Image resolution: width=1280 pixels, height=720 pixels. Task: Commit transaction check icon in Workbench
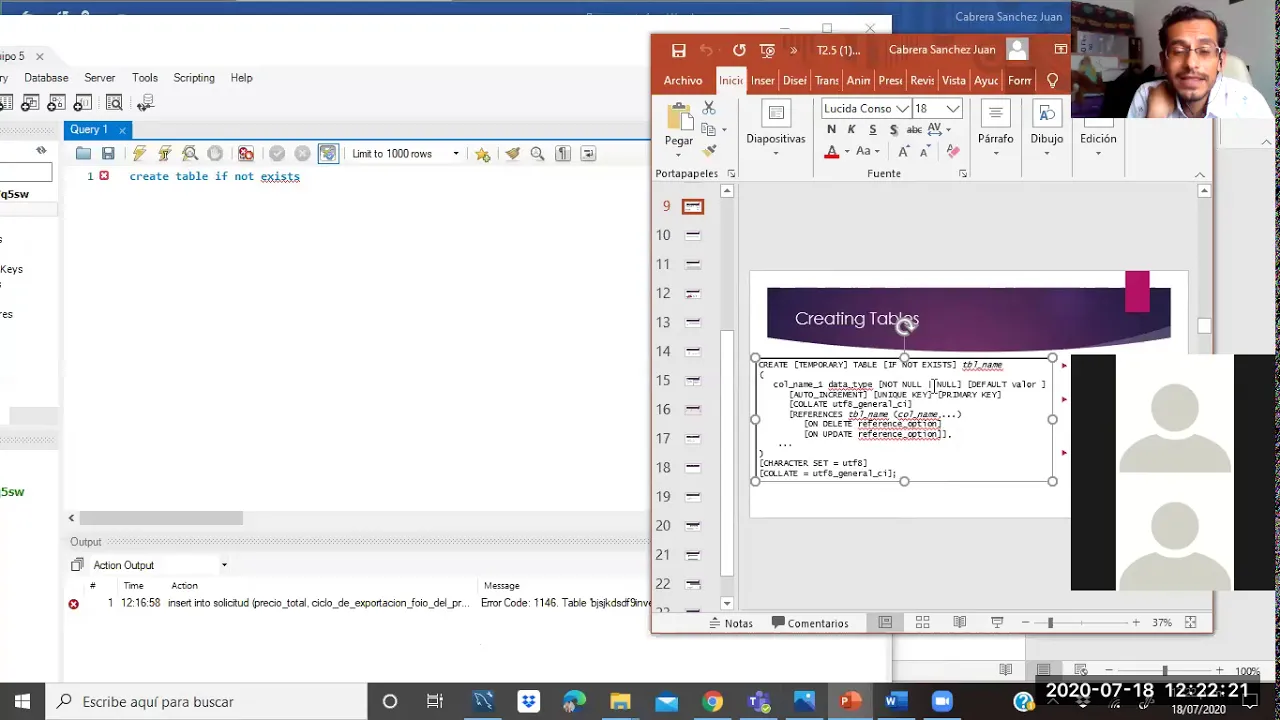pyautogui.click(x=277, y=153)
